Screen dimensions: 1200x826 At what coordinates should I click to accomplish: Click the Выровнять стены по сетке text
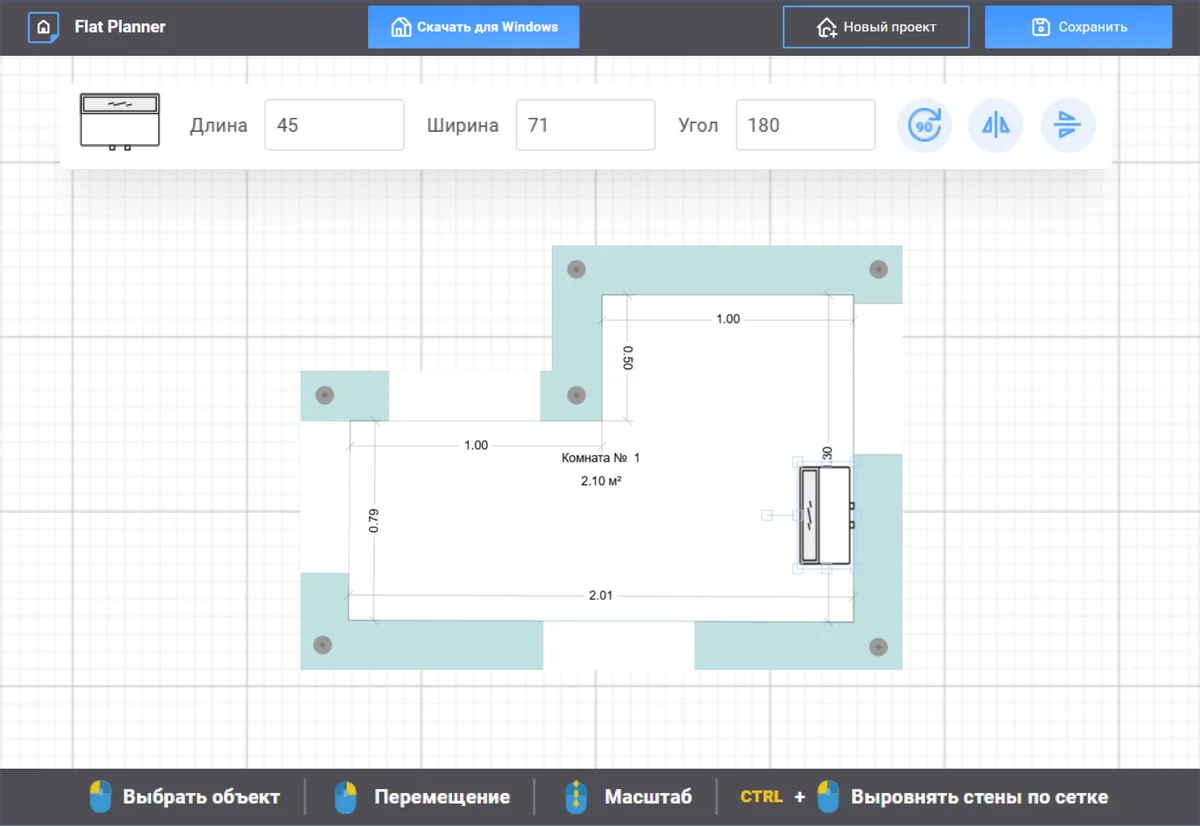pyautogui.click(x=979, y=797)
